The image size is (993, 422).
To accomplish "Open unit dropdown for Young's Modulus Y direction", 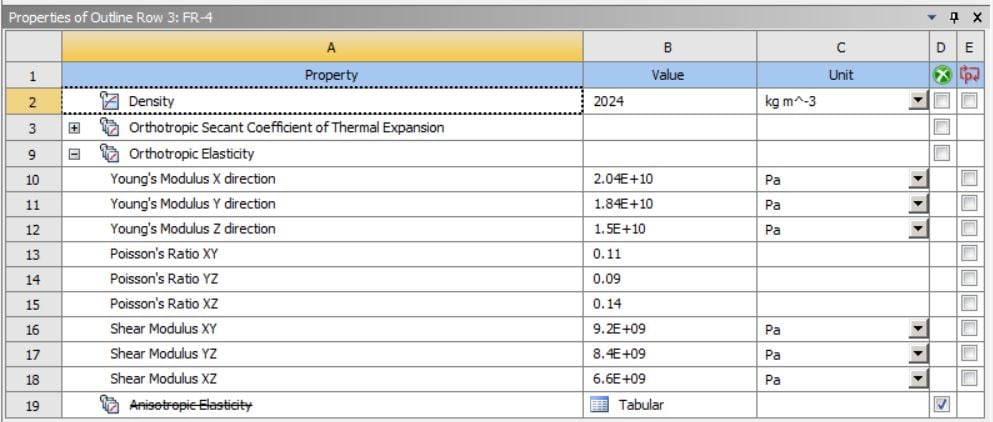I will [918, 204].
